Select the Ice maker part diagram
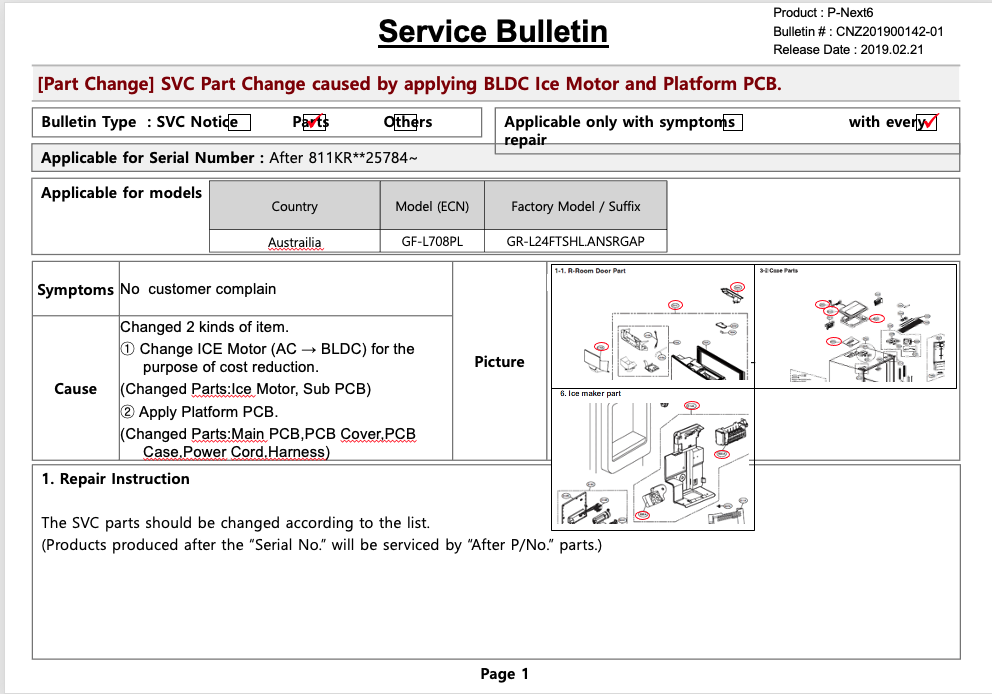This screenshot has width=992, height=694. click(652, 458)
